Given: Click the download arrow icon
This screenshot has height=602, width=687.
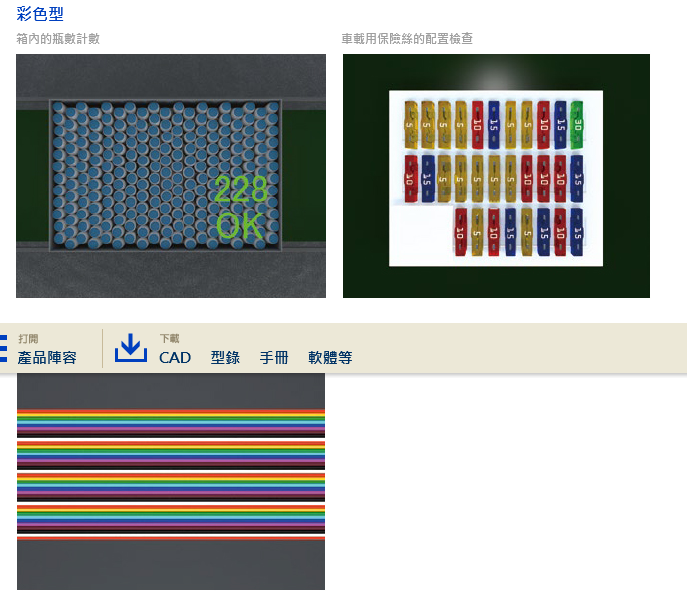Looking at the screenshot, I should 131,348.
